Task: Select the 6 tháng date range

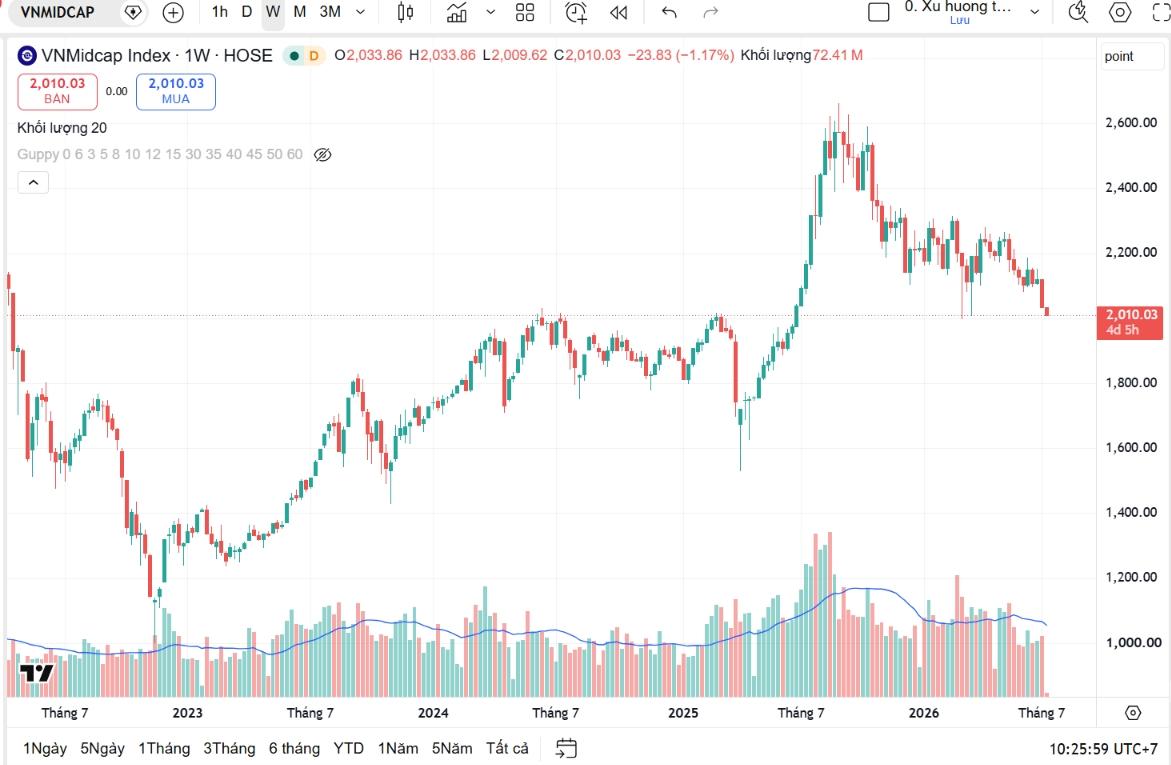Action: point(294,748)
